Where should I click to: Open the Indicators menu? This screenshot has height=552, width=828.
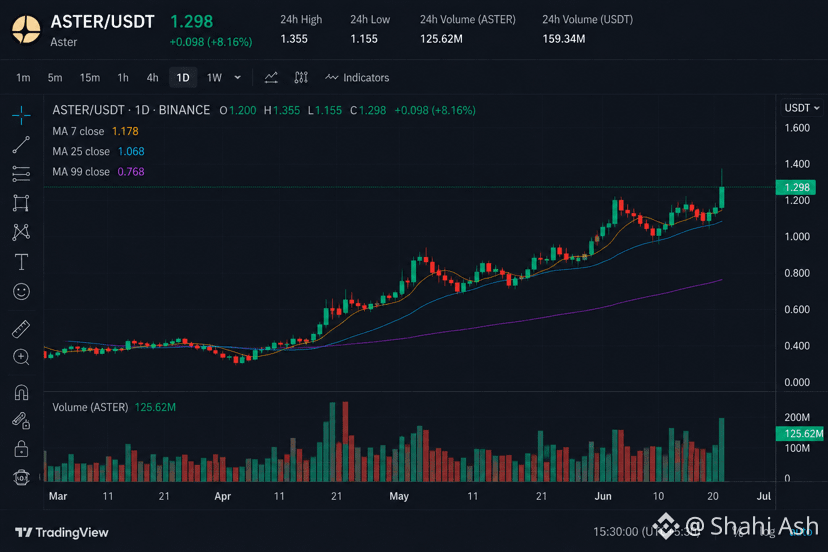click(x=357, y=78)
